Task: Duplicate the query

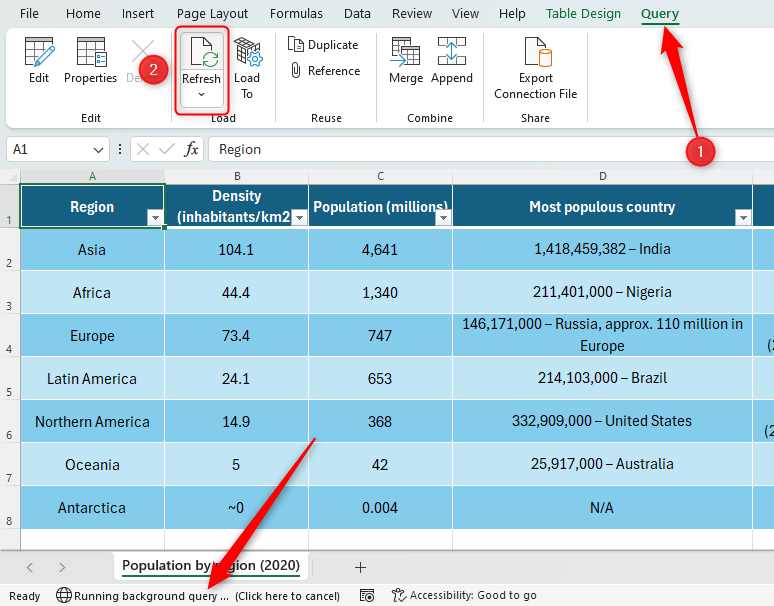Action: (323, 45)
